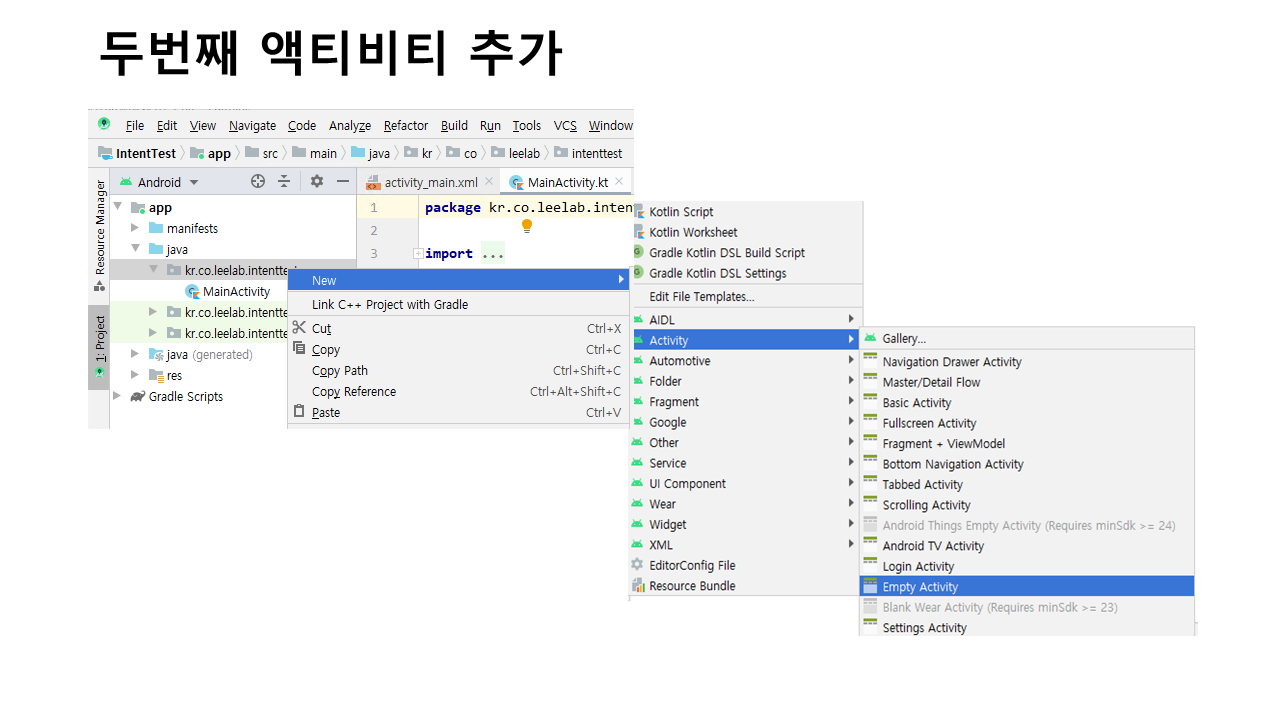Click the scissors Cut icon in context menu
Screen dimensions: 1280x720
(299, 328)
